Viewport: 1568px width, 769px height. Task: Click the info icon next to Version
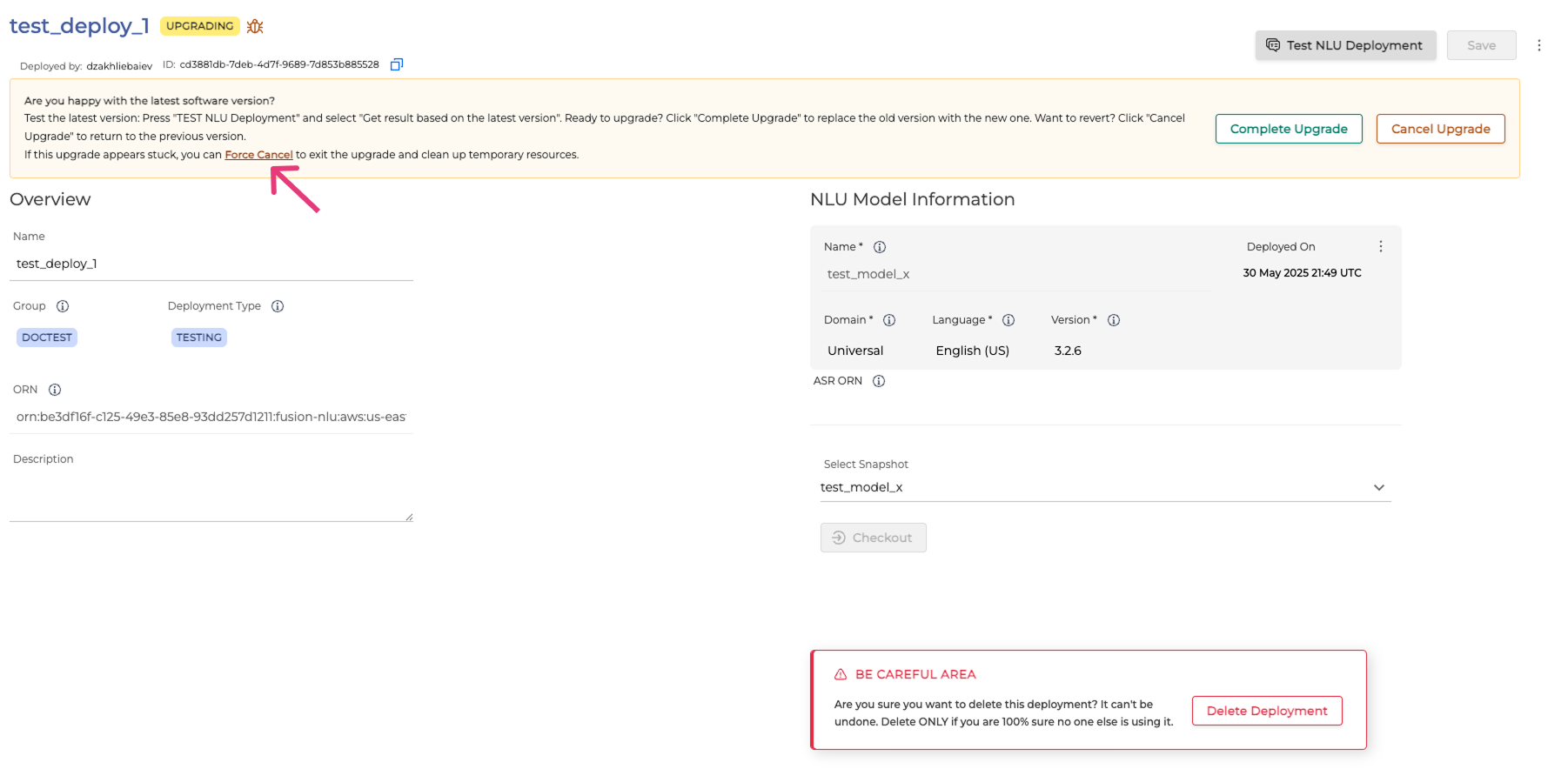coord(1114,320)
